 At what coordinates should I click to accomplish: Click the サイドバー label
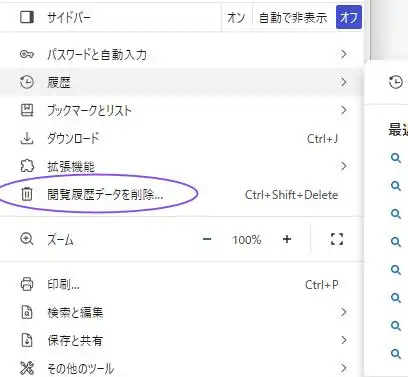click(x=69, y=17)
